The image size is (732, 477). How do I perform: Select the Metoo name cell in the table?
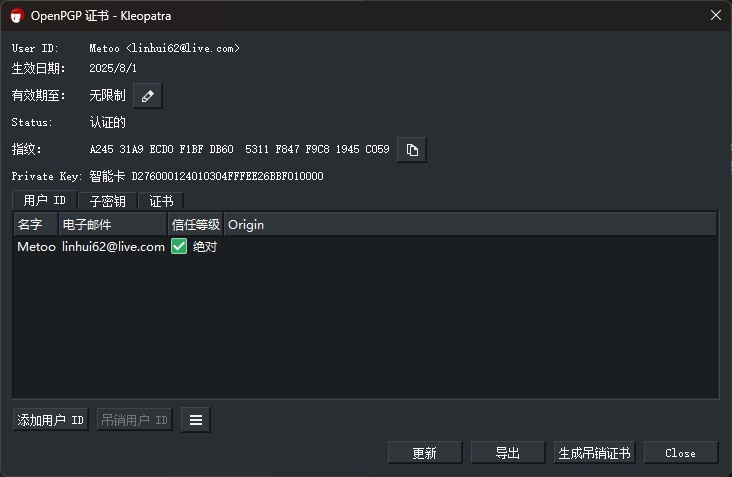(x=36, y=246)
